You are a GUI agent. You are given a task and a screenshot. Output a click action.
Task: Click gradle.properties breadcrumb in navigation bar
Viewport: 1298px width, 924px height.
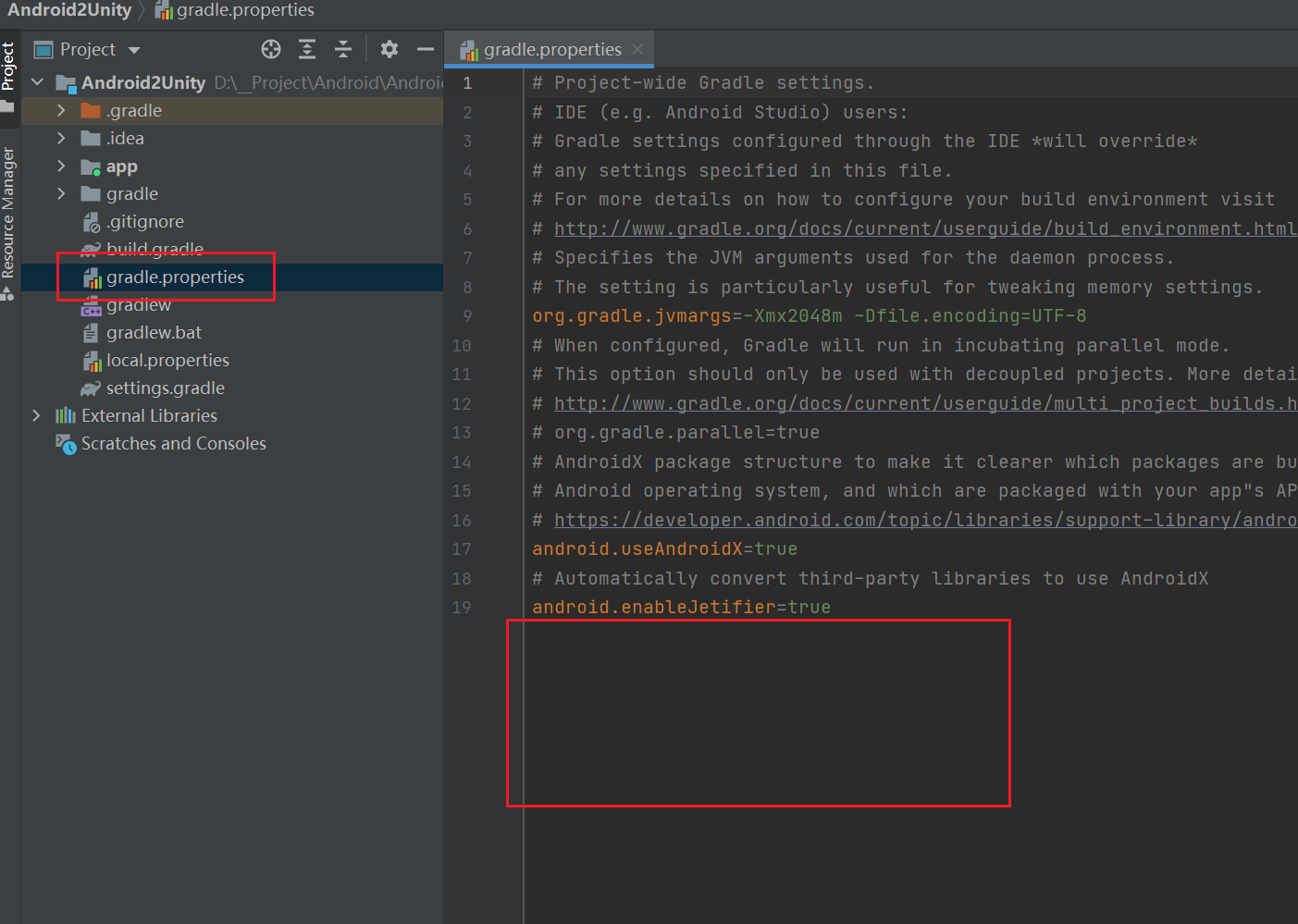235,10
